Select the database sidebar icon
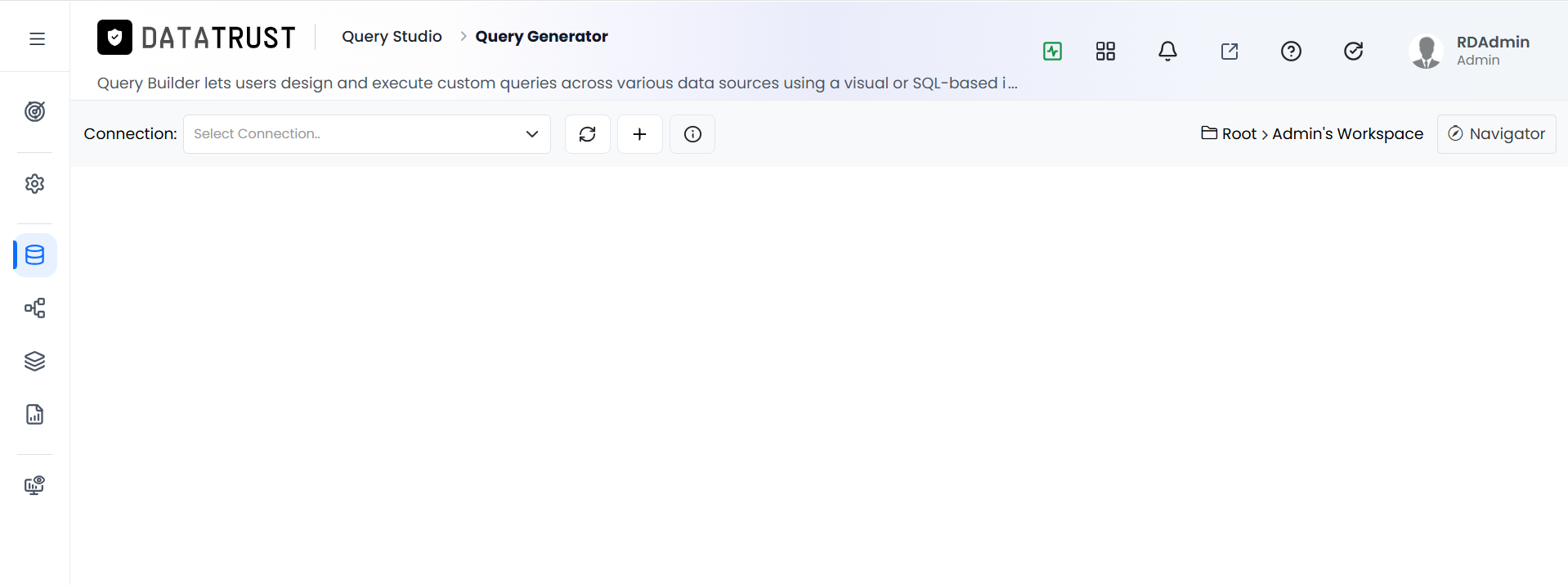This screenshot has height=585, width=1568. pos(34,255)
